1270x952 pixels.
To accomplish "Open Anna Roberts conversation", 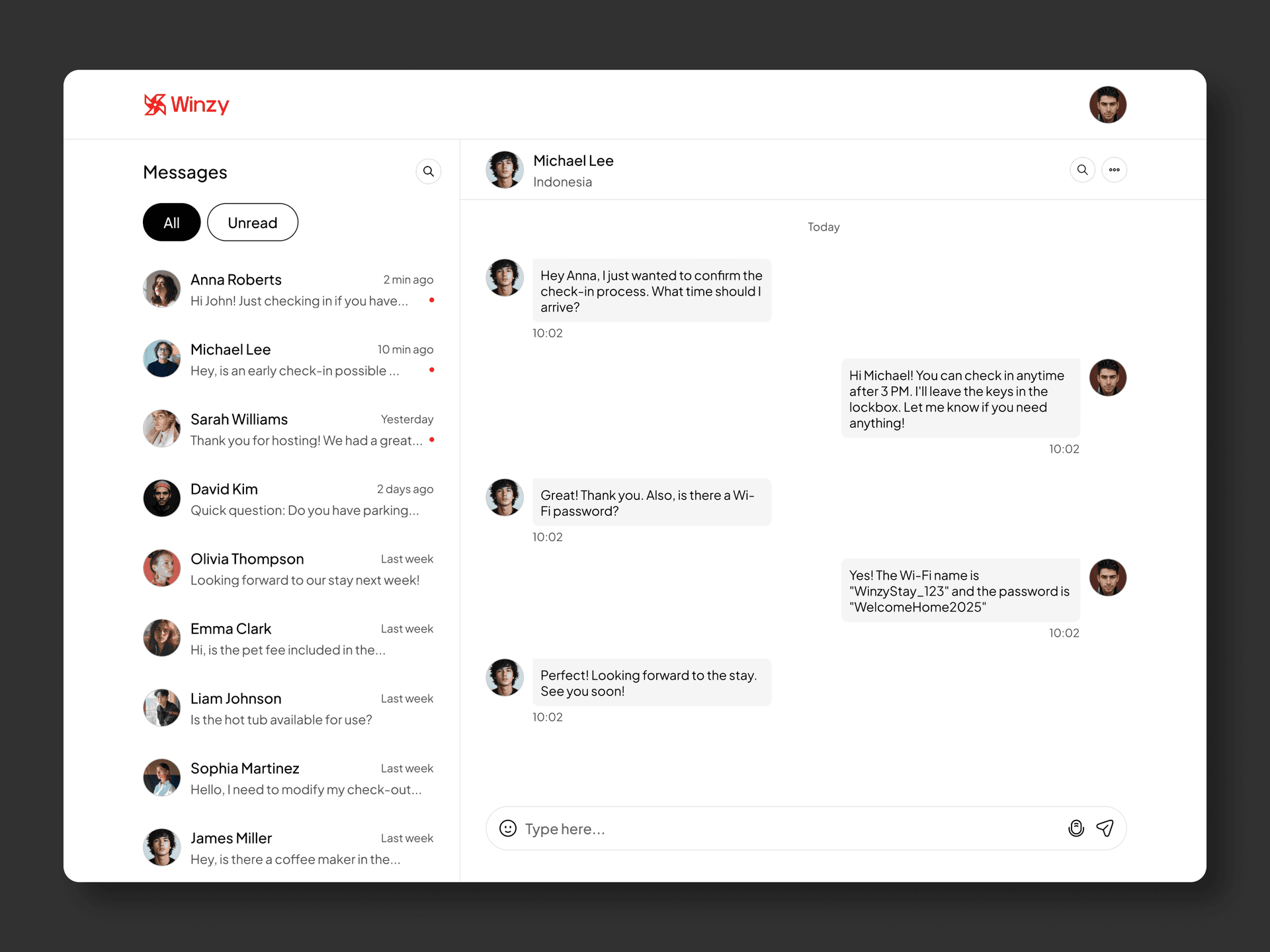I will click(x=288, y=290).
